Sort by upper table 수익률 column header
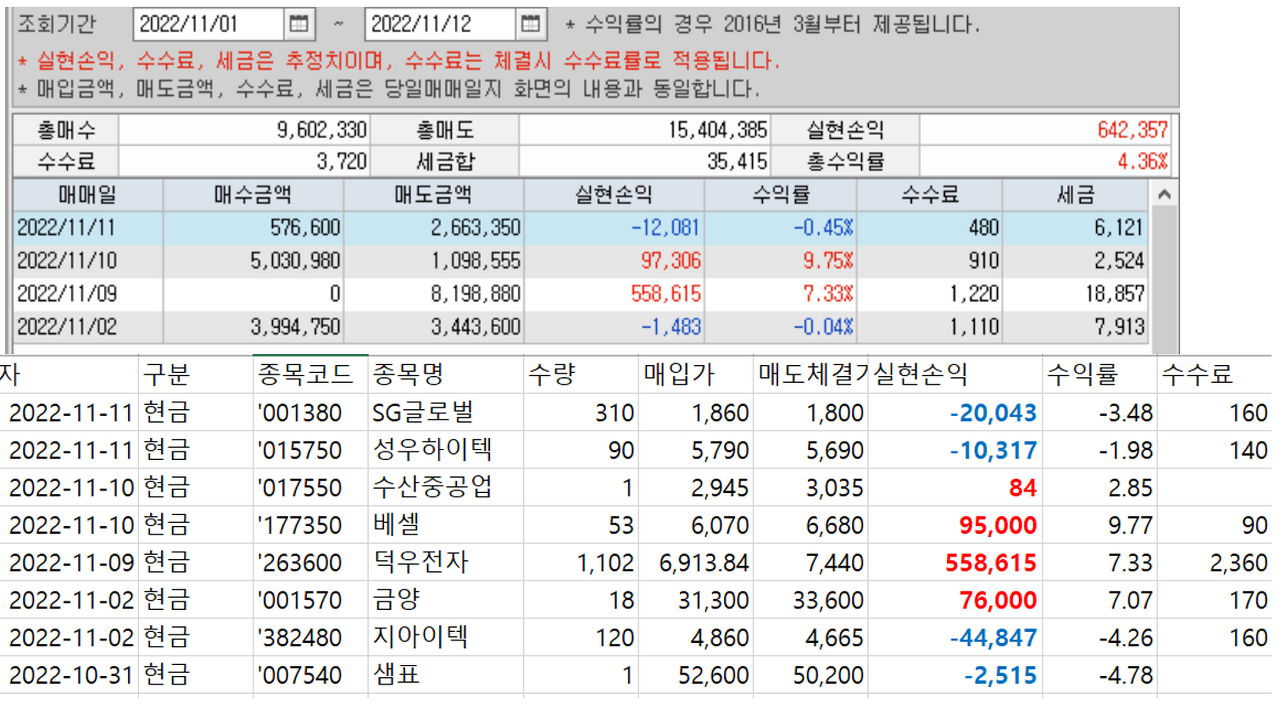This screenshot has width=1280, height=704. coord(781,194)
